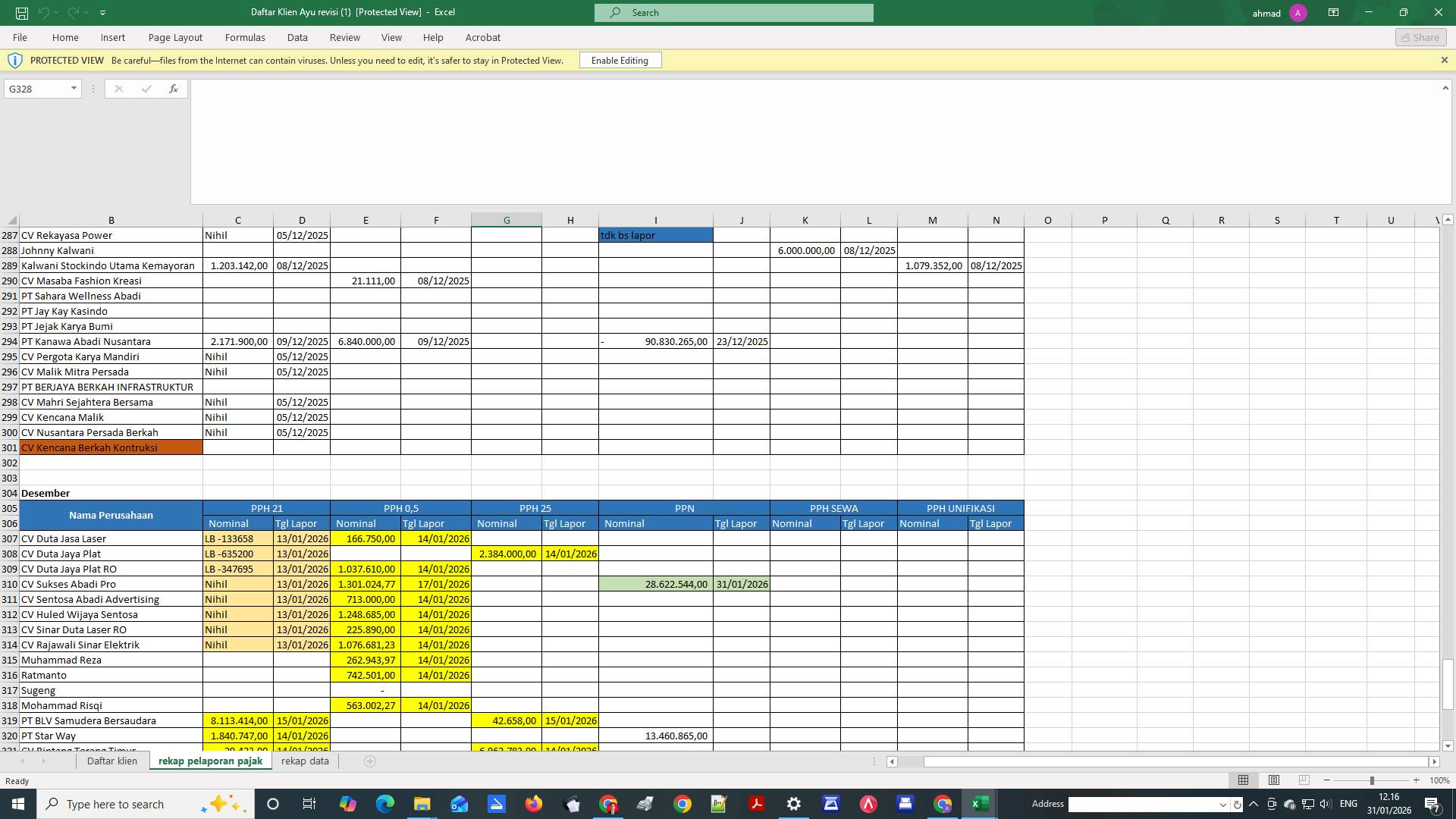Click the Enable Editing button
The image size is (1456, 819).
pyautogui.click(x=620, y=60)
